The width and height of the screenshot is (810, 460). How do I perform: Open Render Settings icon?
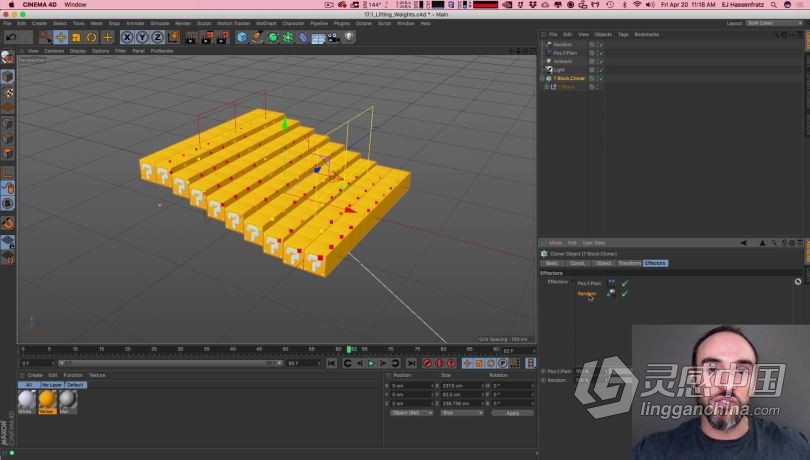(x=223, y=37)
